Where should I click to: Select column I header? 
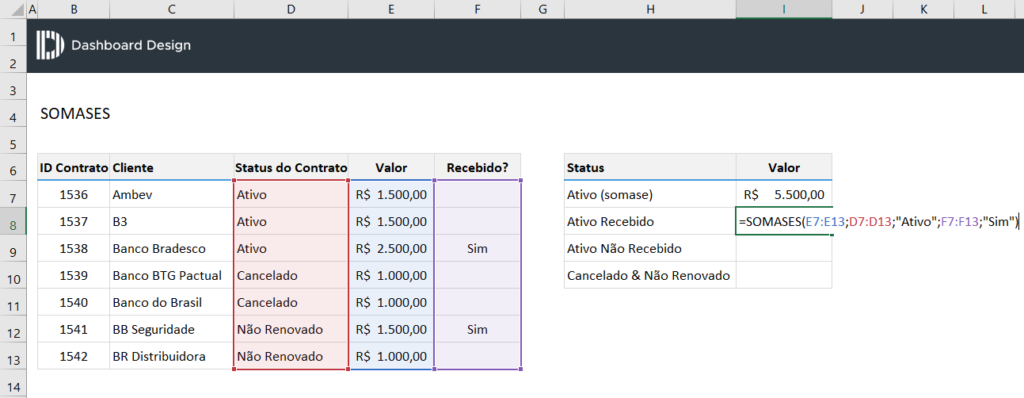784,9
